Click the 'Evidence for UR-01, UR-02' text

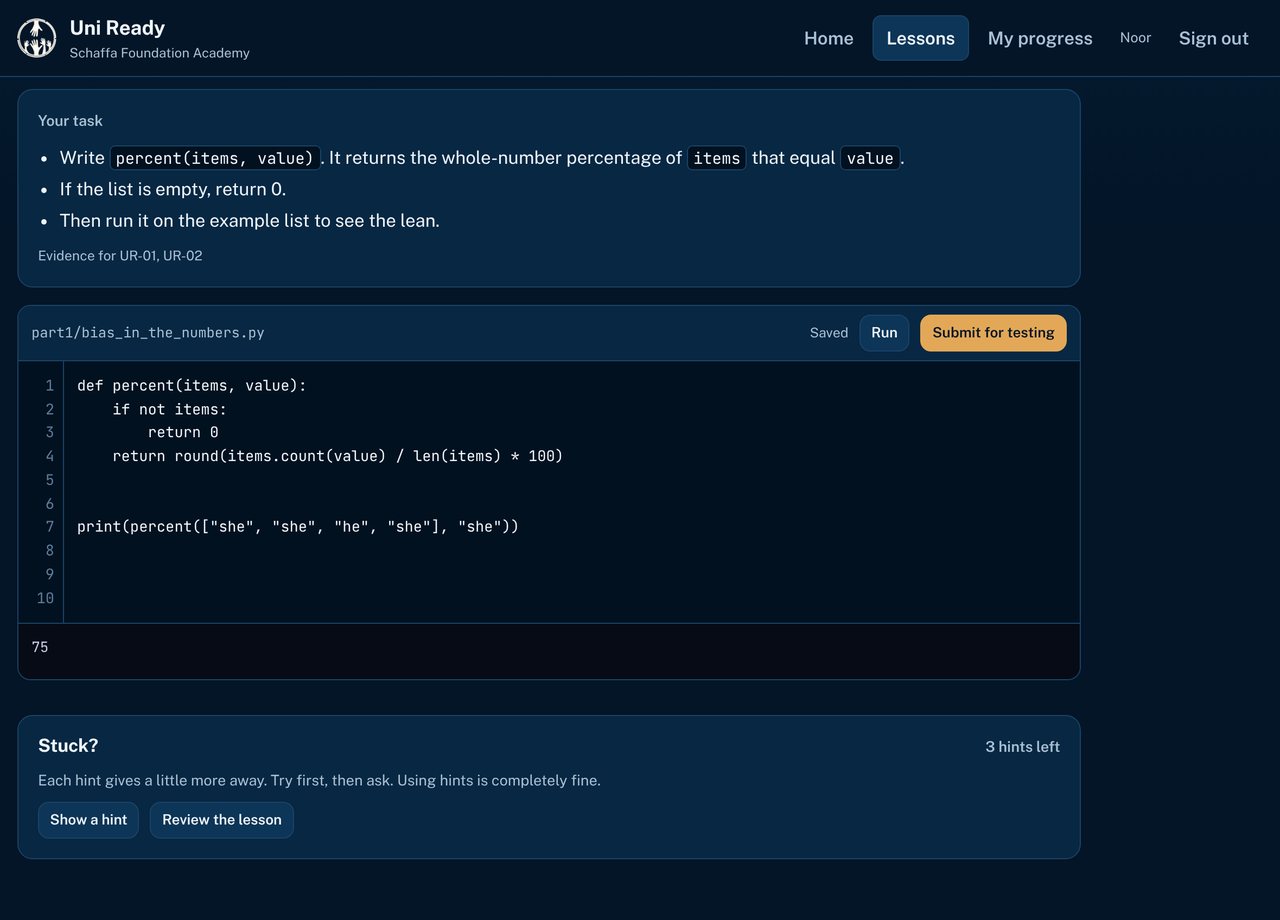click(x=120, y=256)
